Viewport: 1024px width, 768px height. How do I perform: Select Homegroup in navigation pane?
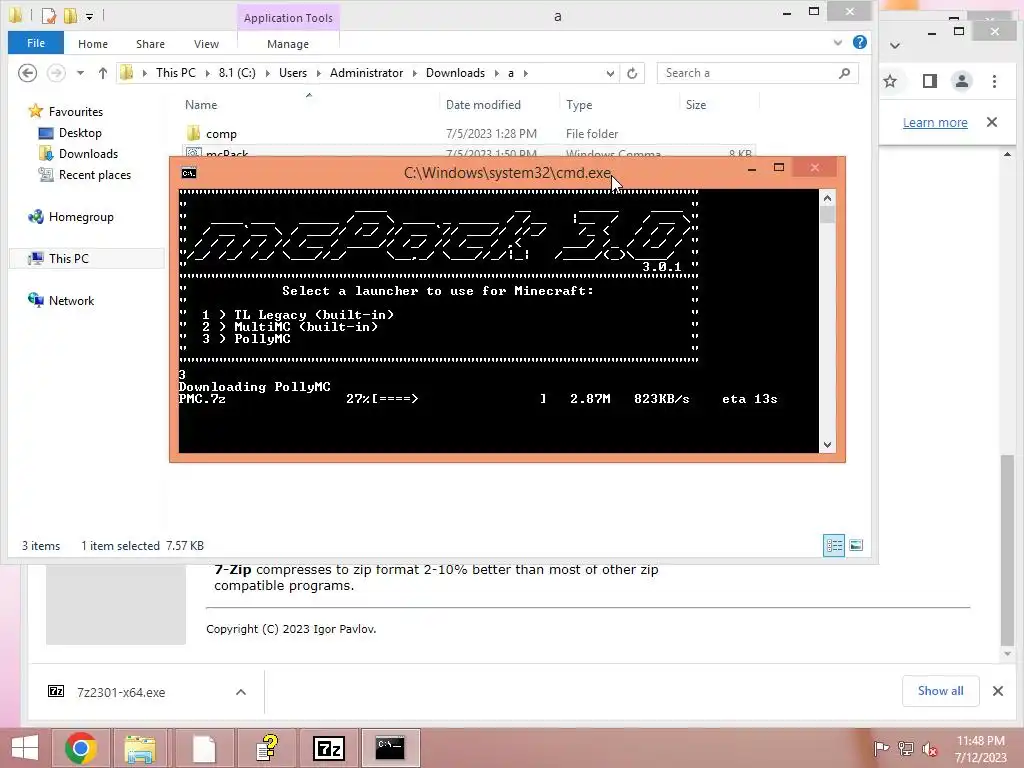coord(80,217)
